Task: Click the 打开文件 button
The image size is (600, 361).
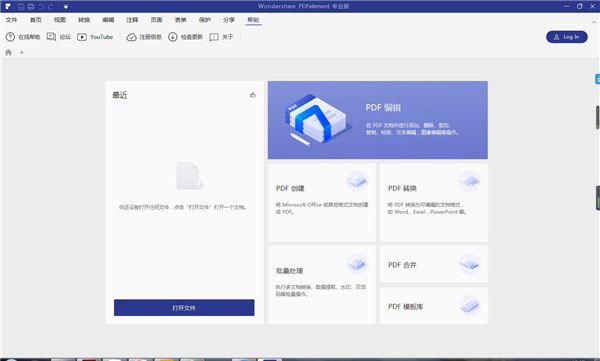Action: point(184,308)
